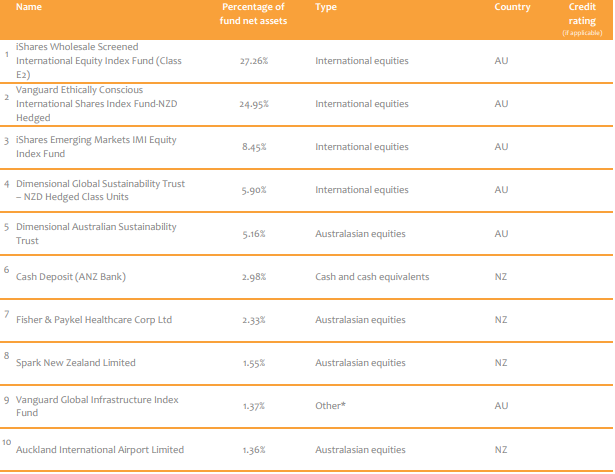615x474 pixels.
Task: Select 'NZ' country in Fisher & Paykel row
Action: (501, 320)
